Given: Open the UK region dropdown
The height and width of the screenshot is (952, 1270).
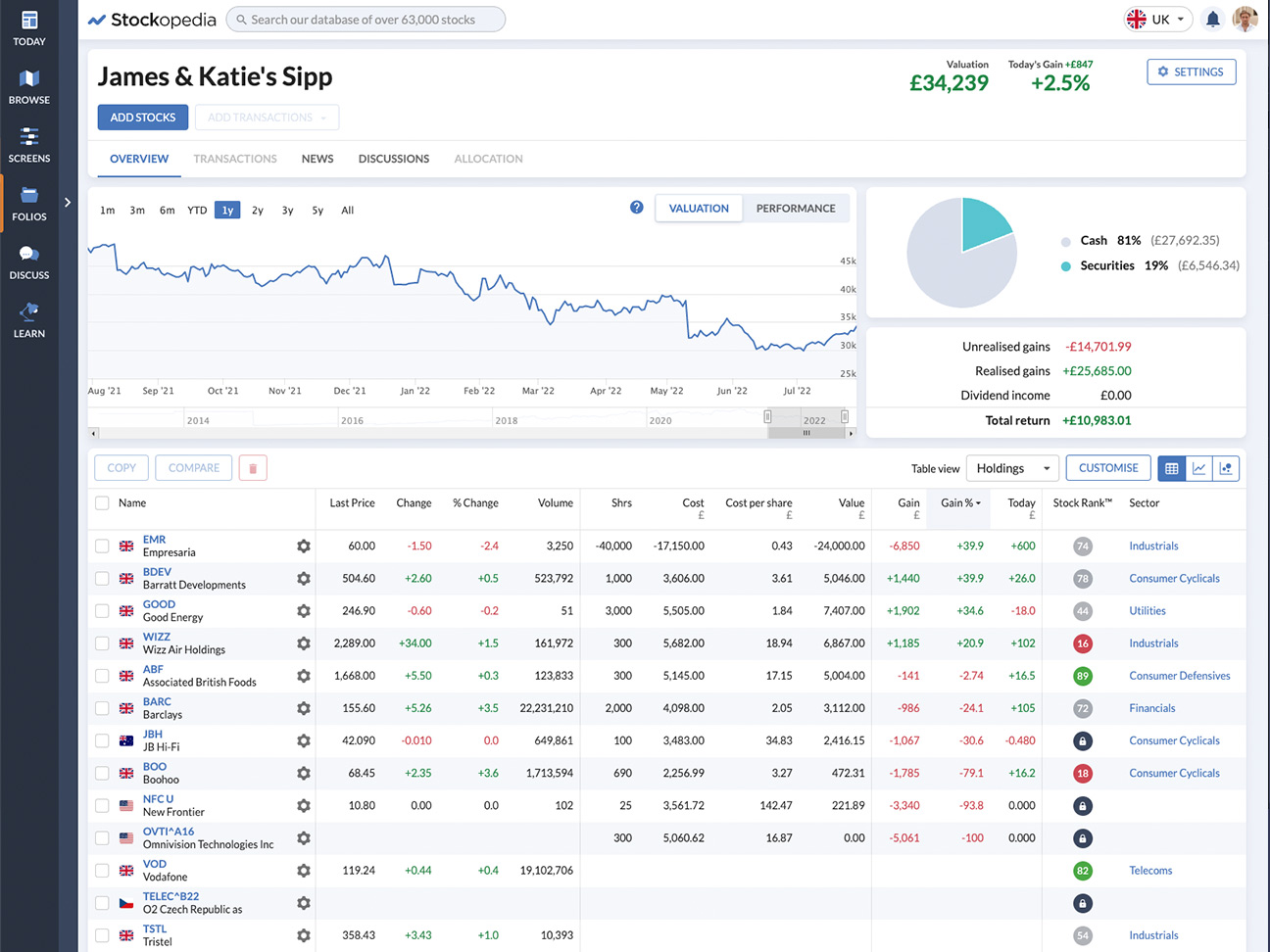Looking at the screenshot, I should pos(1157,20).
